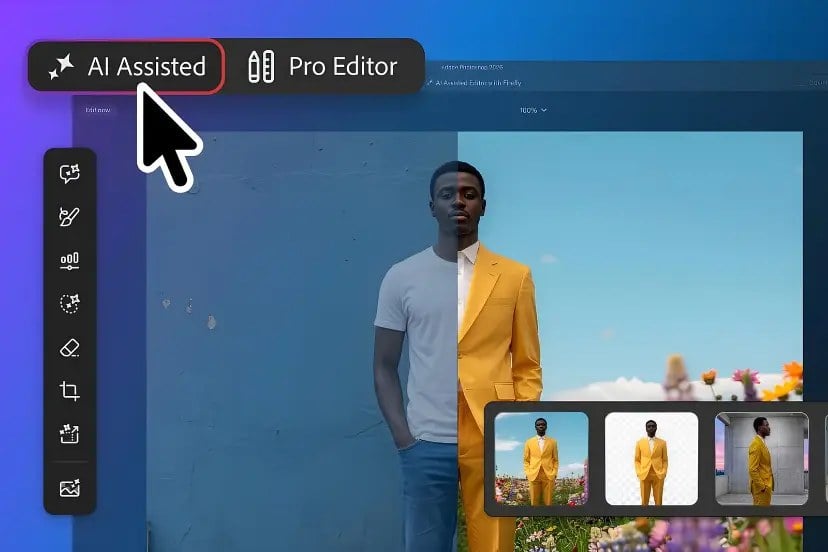Select the concrete room side-view thumbnail
Viewport: 828px width, 552px height.
coord(761,459)
